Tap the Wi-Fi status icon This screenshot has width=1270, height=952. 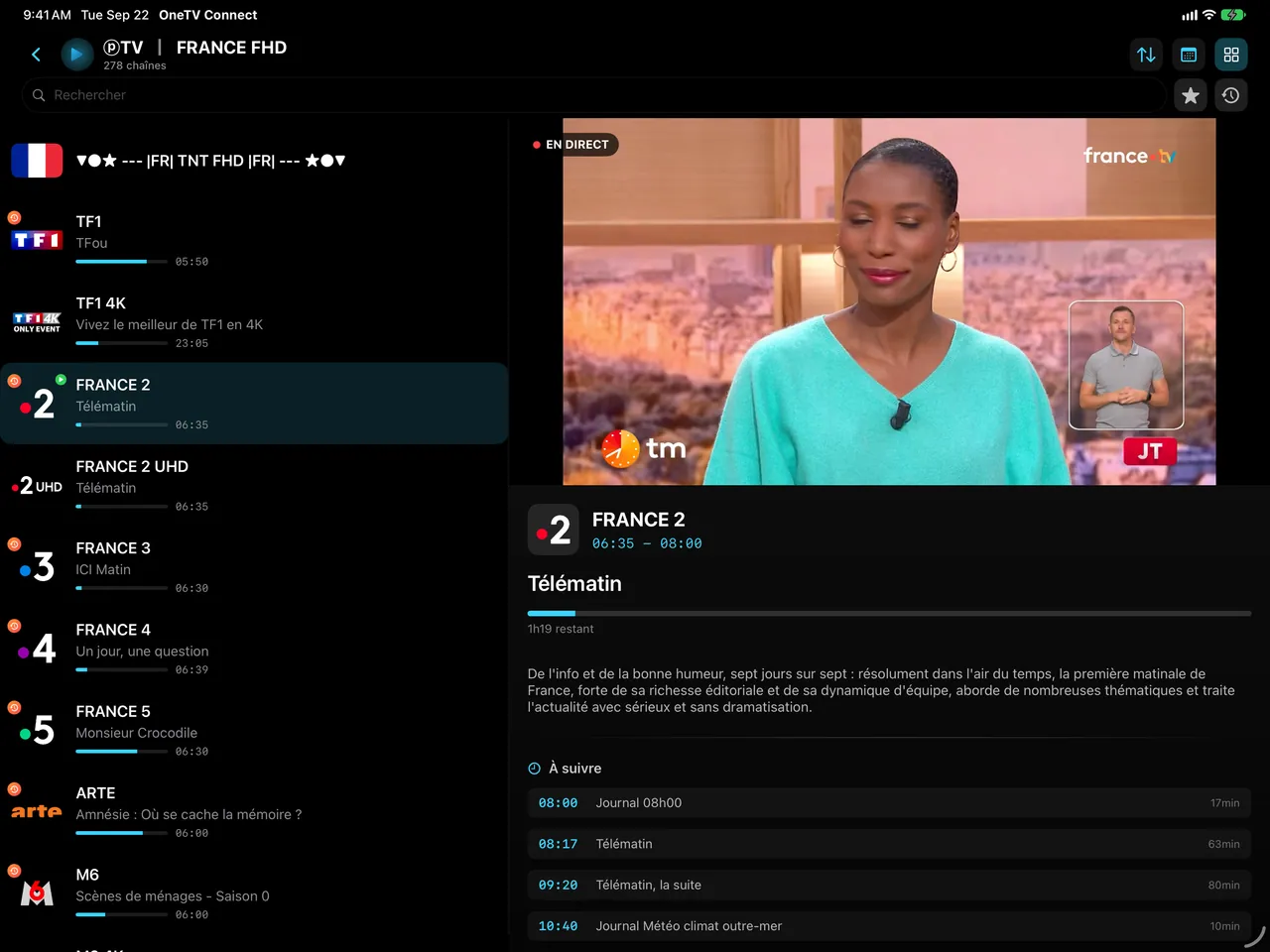(1208, 15)
